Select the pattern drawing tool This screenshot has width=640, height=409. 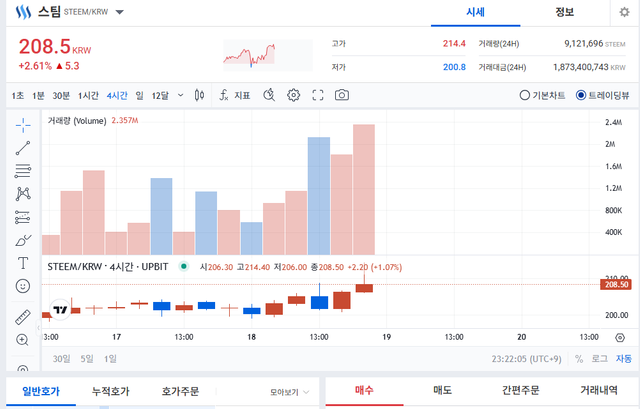coord(23,194)
